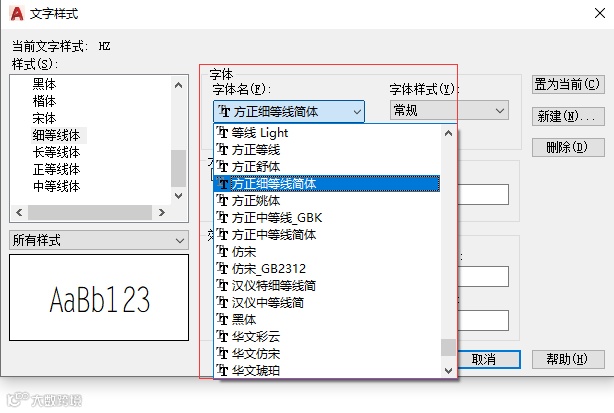This screenshot has width=614, height=413.
Task: Click 新建(N)... button
Action: tap(568, 116)
